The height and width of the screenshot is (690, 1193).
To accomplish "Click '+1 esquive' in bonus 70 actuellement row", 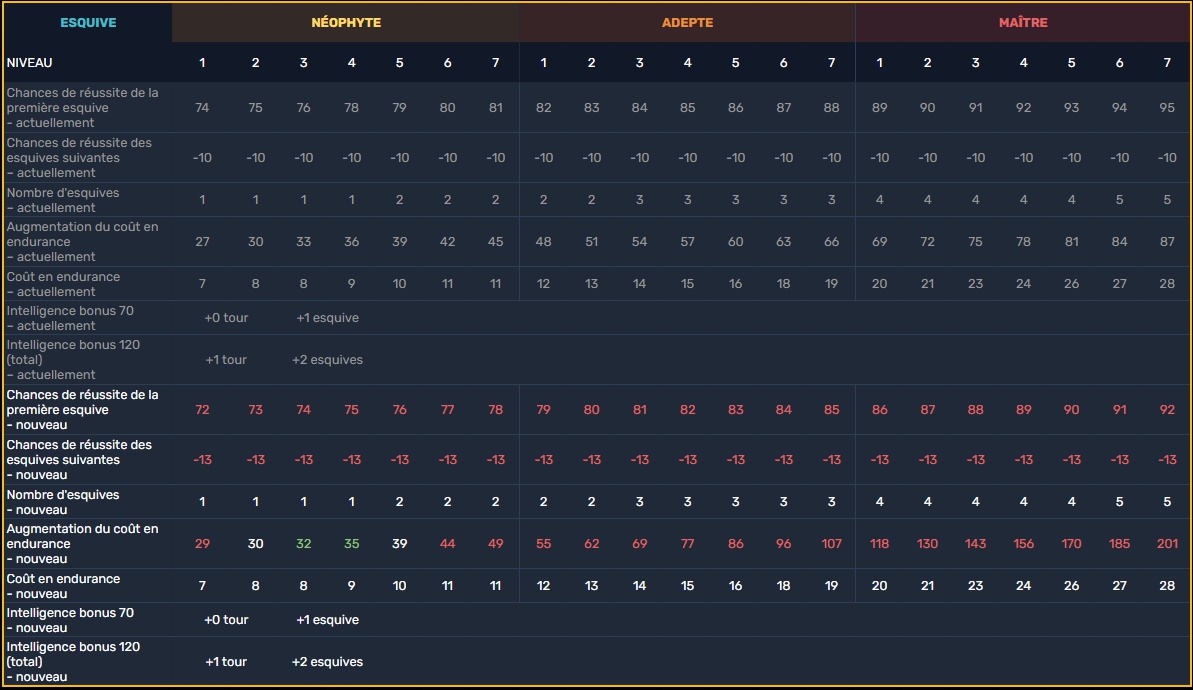I will pos(327,318).
